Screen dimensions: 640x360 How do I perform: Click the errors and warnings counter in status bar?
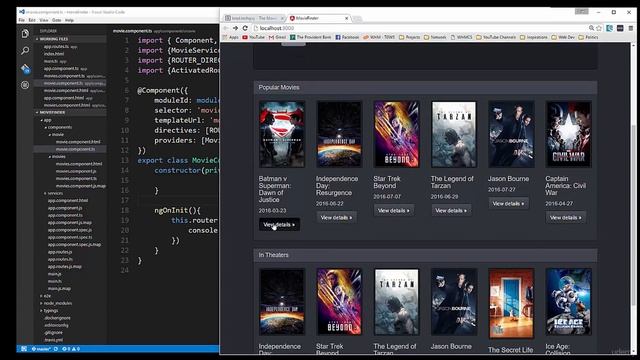71,349
